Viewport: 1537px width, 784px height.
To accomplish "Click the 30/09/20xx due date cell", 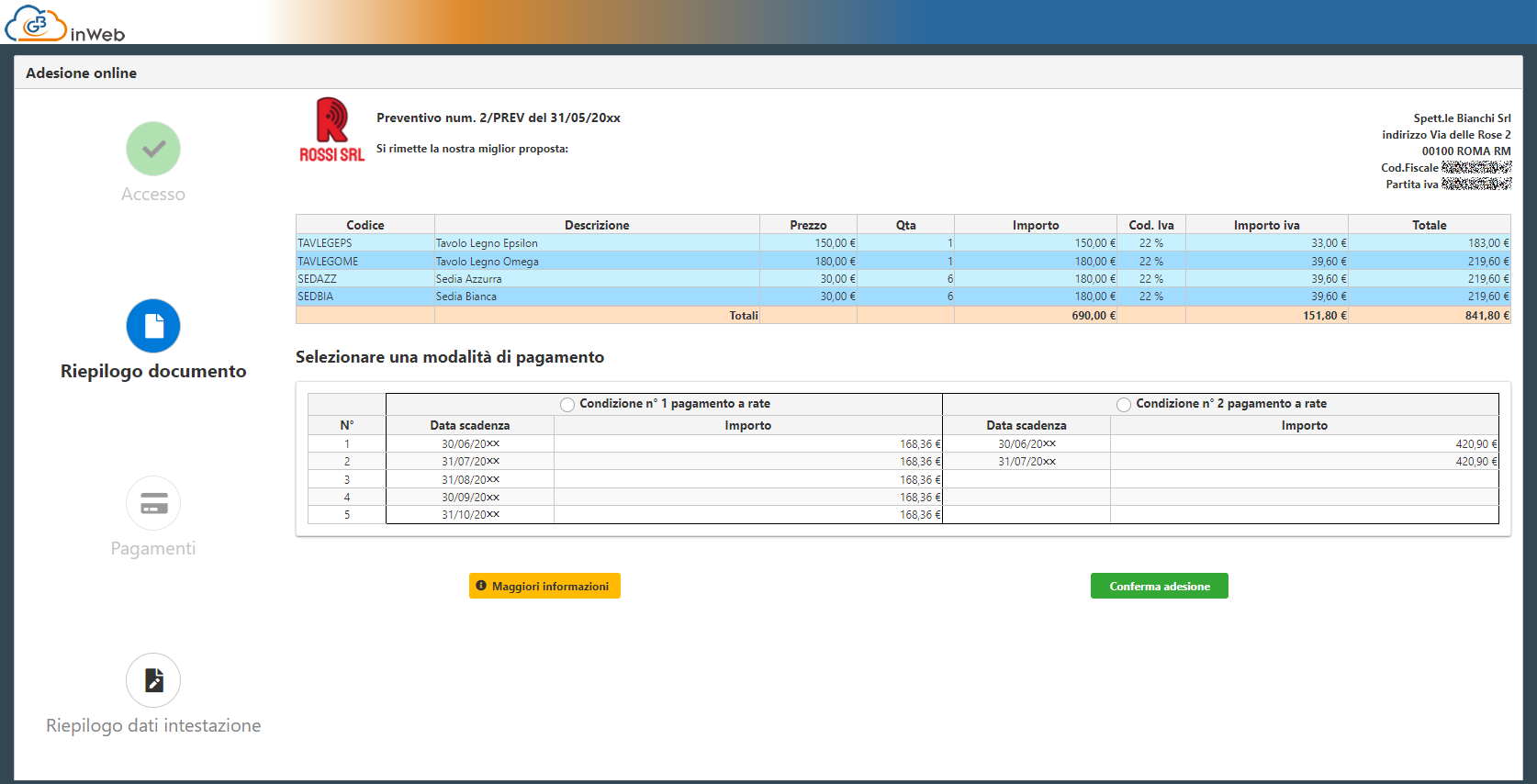I will pos(470,498).
